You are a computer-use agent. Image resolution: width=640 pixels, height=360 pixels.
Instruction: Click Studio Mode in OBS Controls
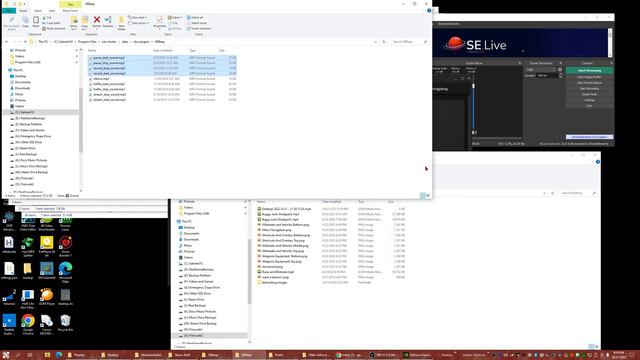tap(589, 94)
